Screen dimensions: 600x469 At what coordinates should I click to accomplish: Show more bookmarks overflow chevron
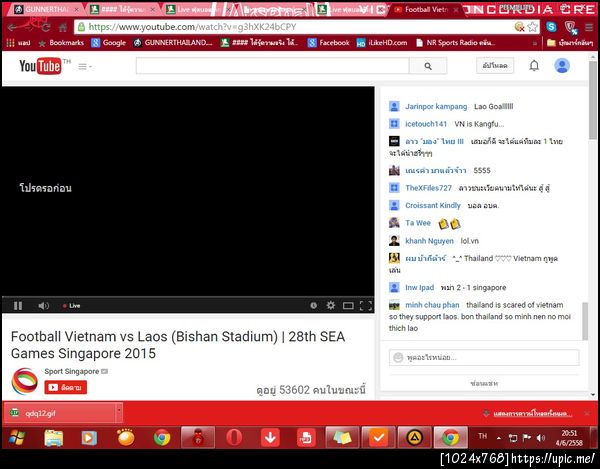tap(535, 43)
